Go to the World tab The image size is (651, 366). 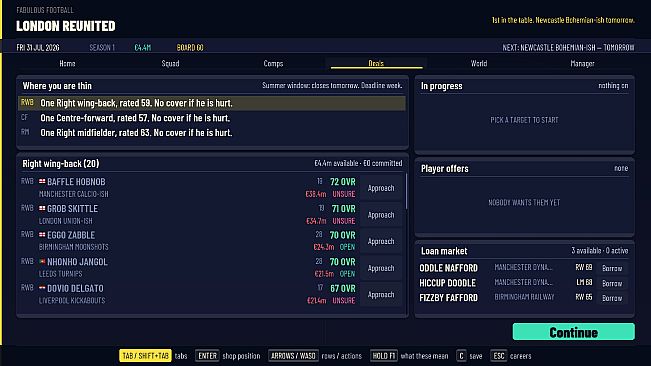click(479, 63)
